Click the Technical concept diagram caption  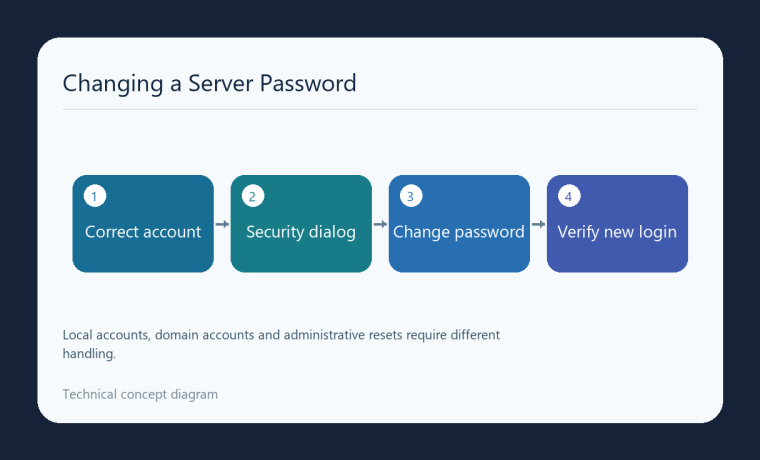point(140,394)
